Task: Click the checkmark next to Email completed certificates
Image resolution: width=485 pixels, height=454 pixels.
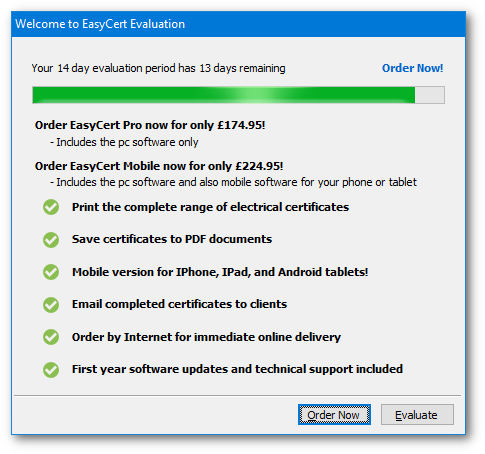Action: point(51,305)
